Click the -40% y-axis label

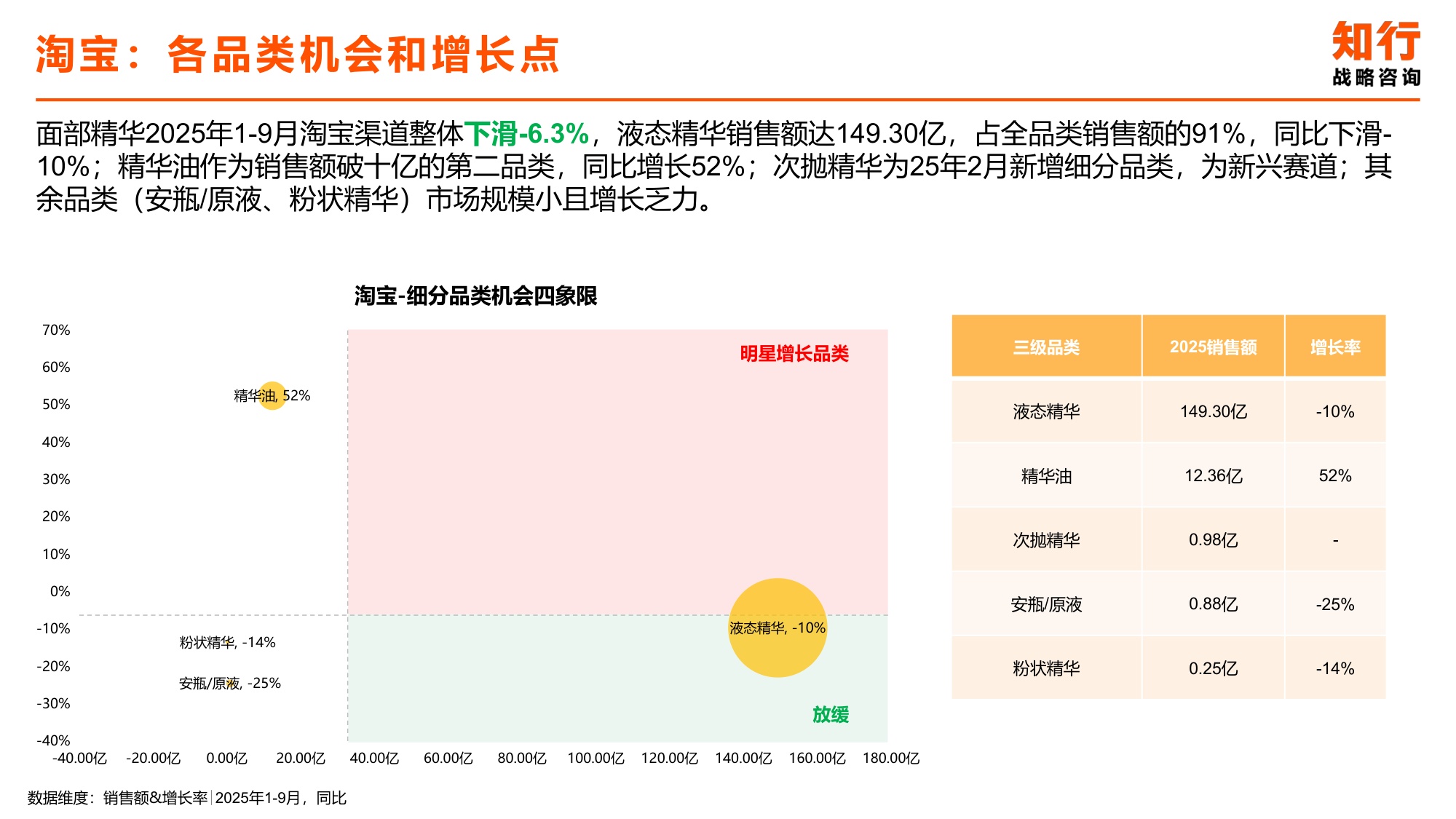53,740
